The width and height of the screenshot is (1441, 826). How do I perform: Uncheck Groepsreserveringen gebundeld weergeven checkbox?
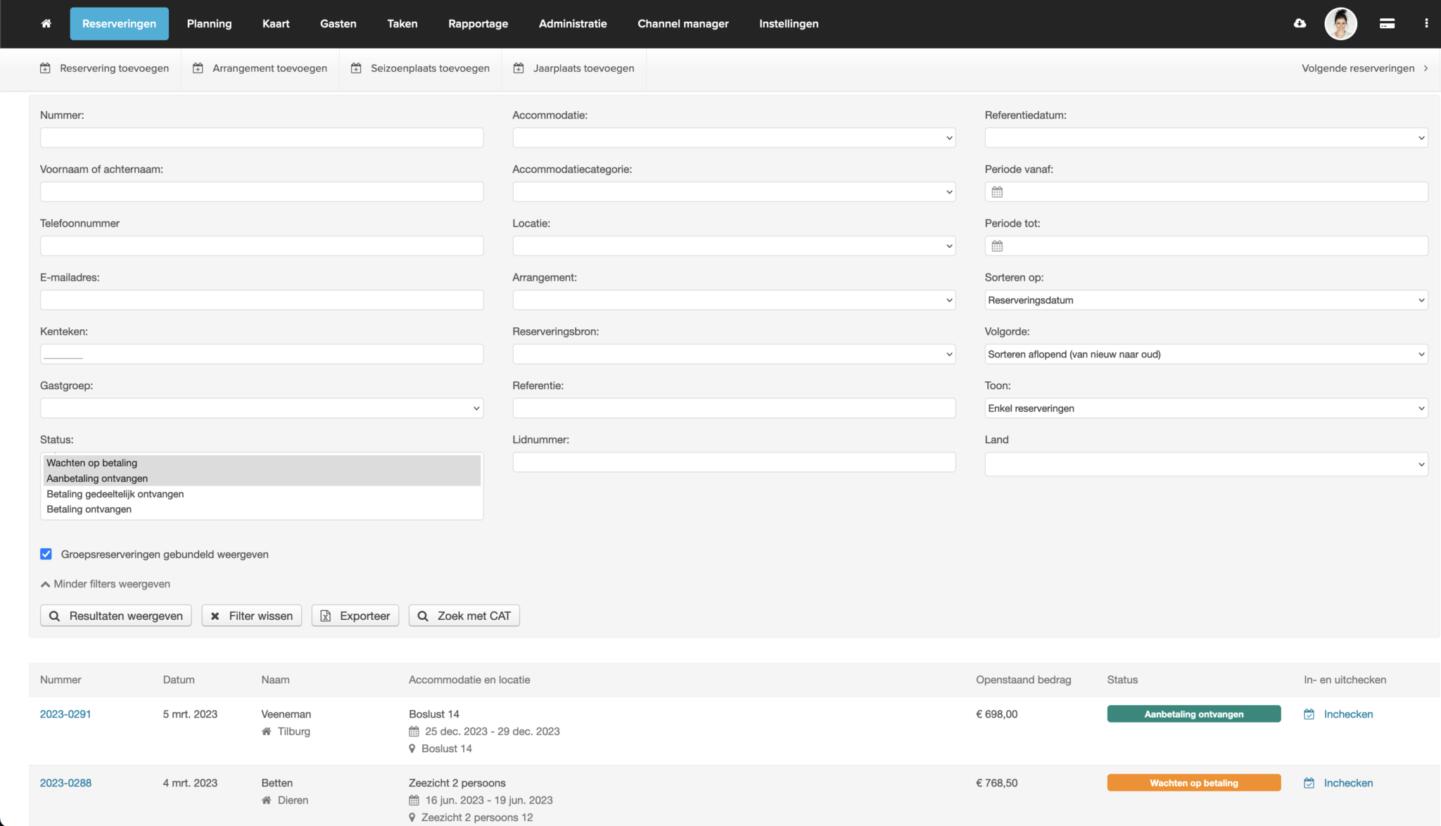tap(46, 554)
